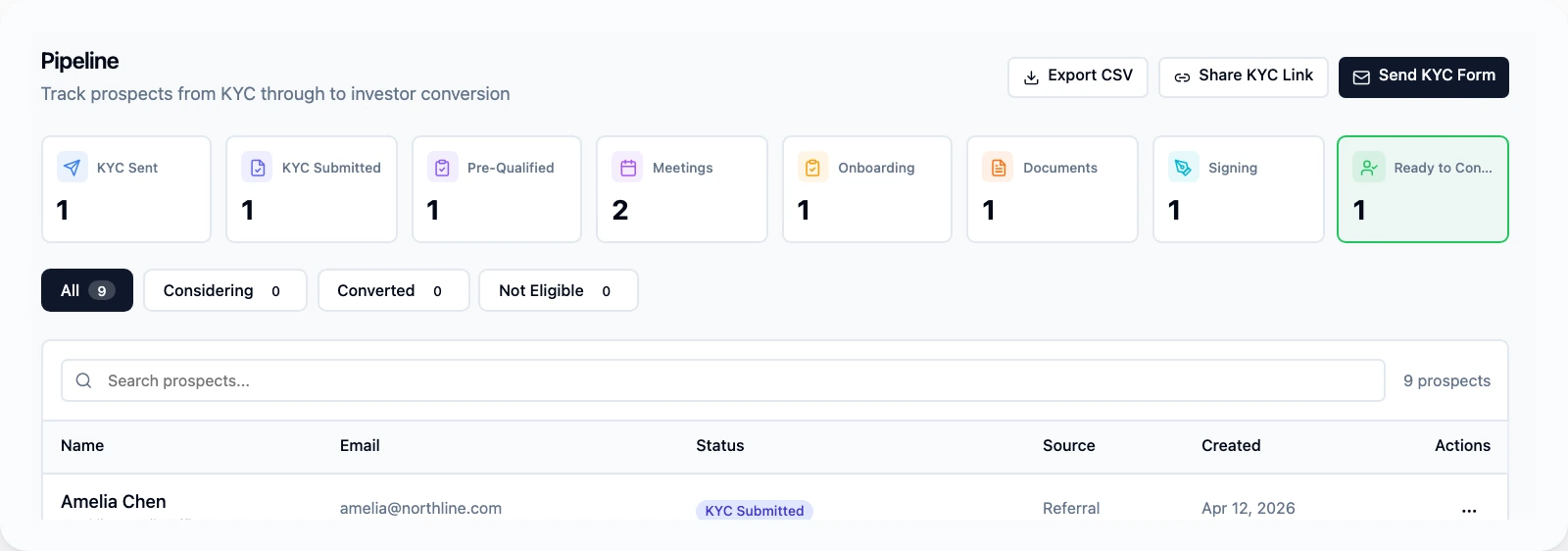Click the Email column header

pyautogui.click(x=360, y=445)
